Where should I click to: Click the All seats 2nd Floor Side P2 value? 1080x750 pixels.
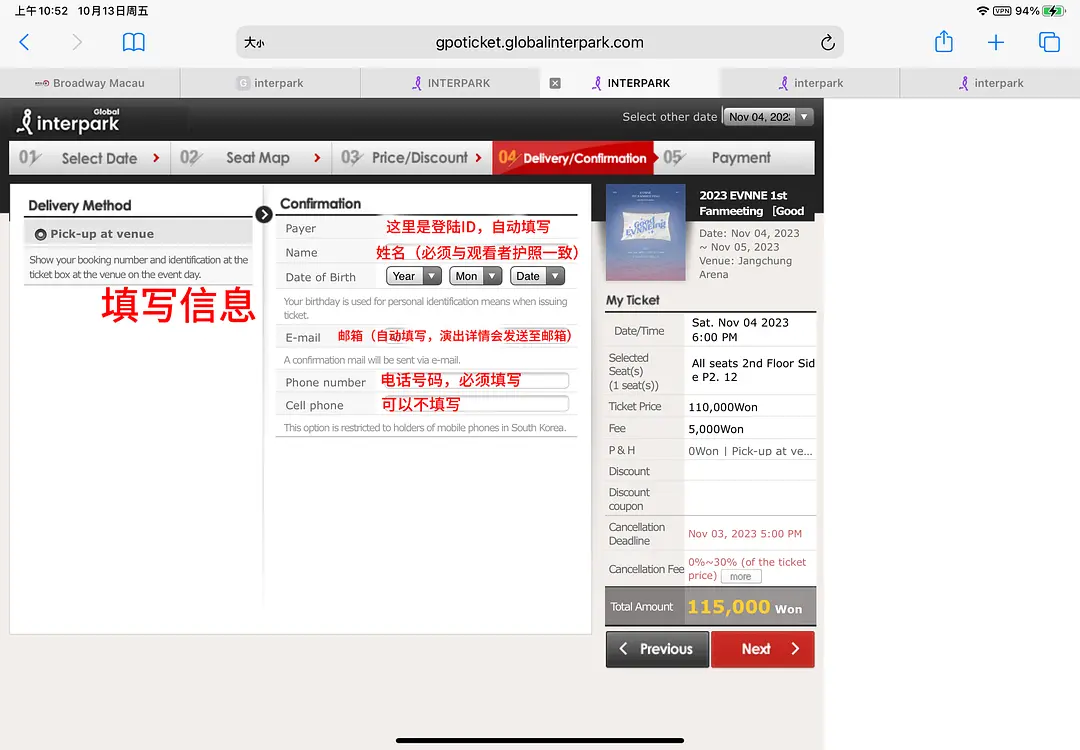coord(753,370)
